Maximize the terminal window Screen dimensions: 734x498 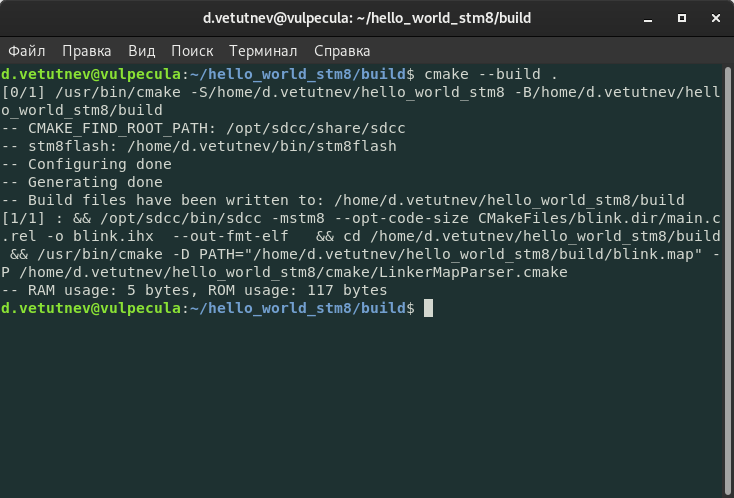pos(682,18)
